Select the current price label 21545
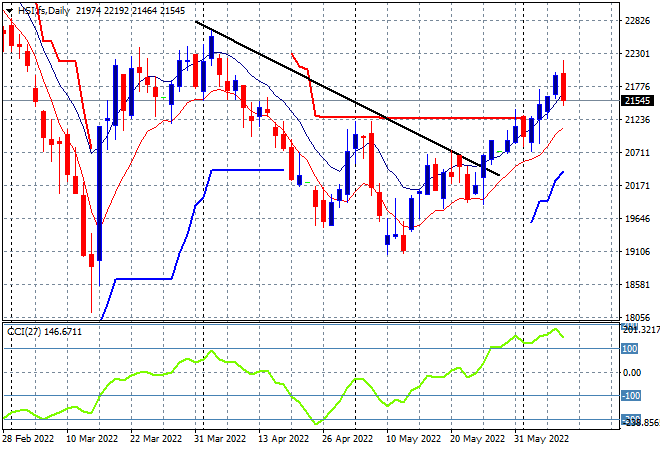Screen dimensions: 660x450 (x=637, y=101)
